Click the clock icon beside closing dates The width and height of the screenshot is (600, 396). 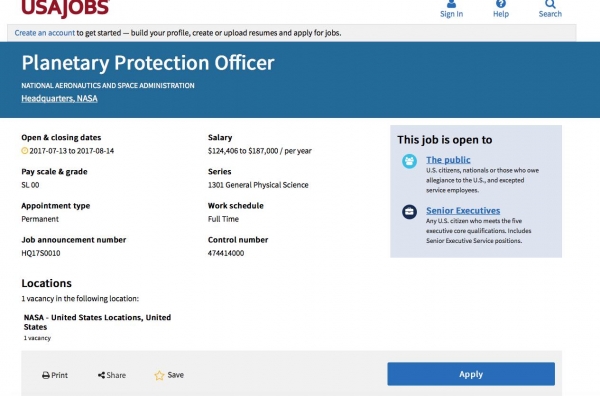pos(24,151)
